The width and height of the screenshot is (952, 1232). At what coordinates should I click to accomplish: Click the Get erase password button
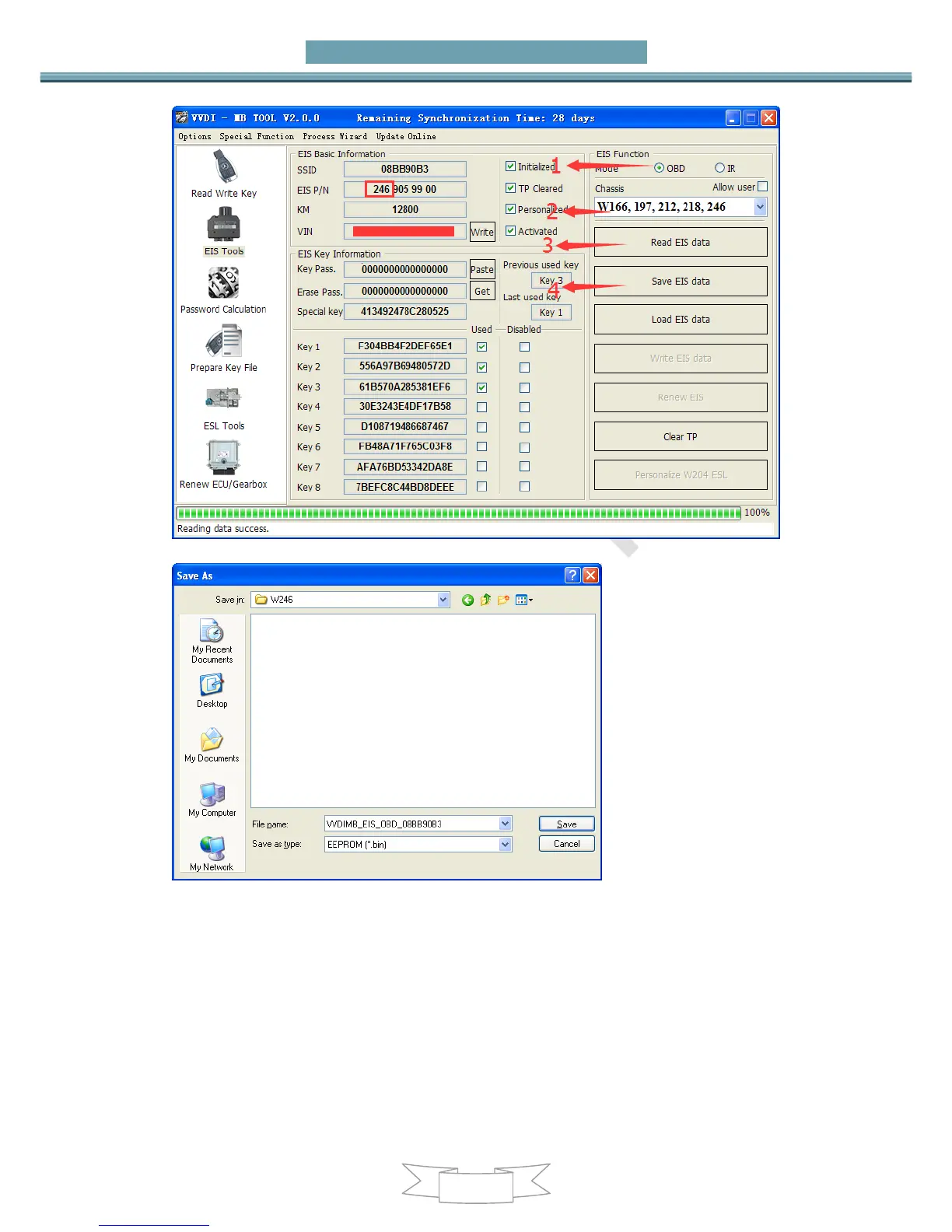click(x=482, y=291)
